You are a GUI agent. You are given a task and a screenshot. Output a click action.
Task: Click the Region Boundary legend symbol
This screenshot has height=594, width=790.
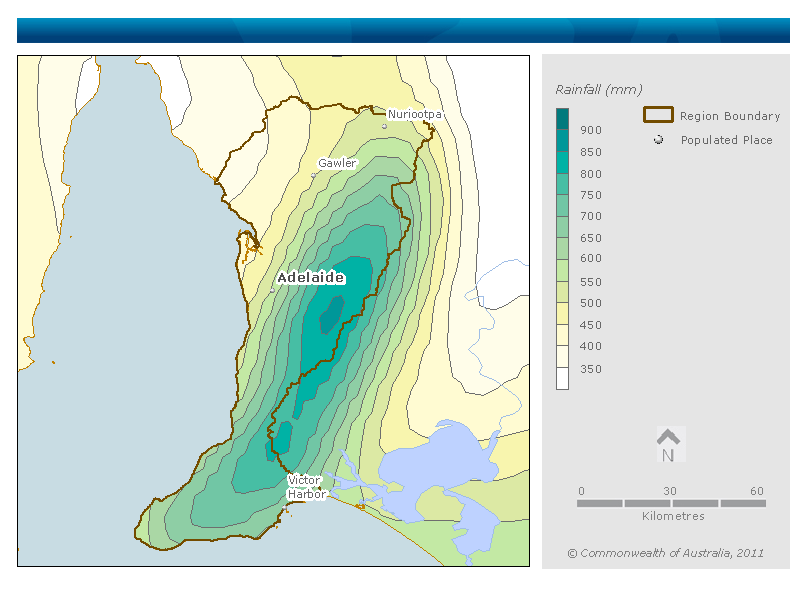658,115
